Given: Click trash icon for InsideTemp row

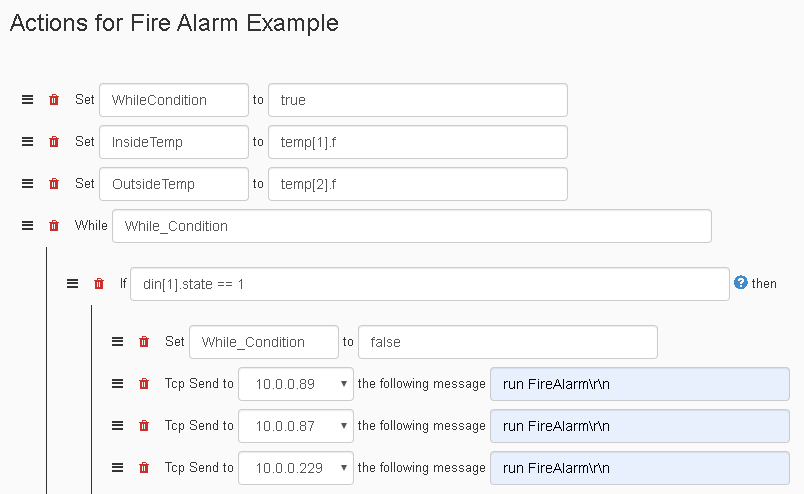Looking at the screenshot, I should (54, 142).
